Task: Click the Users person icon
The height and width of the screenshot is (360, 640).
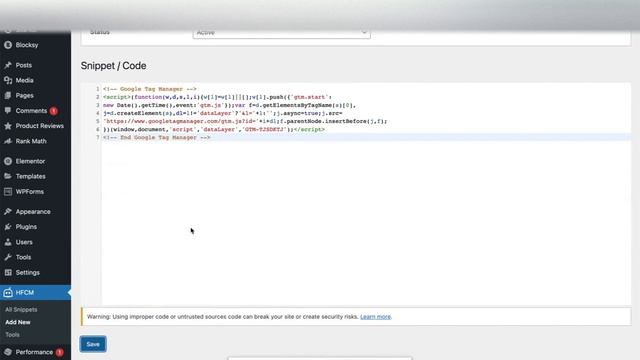Action: (8, 242)
